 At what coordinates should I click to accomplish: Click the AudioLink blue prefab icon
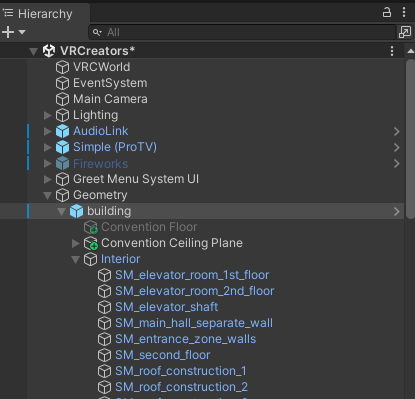click(x=62, y=131)
